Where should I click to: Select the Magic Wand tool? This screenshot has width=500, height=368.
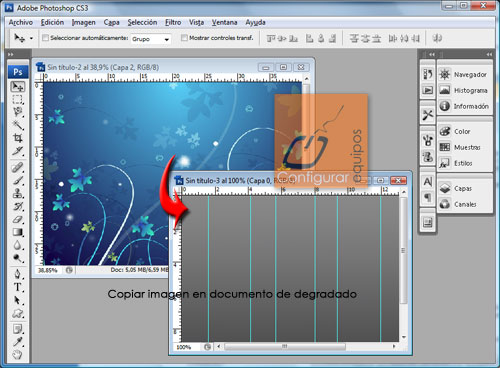tap(18, 125)
